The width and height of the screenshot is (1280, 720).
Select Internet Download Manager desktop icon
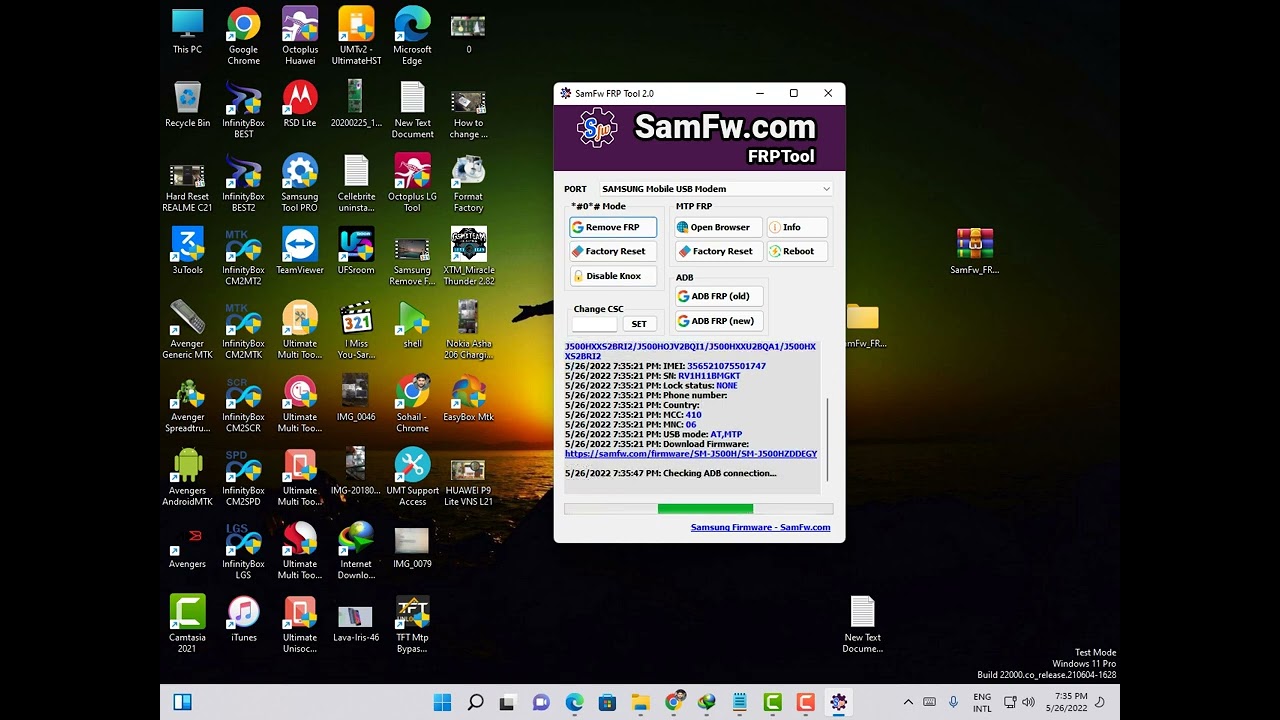pyautogui.click(x=356, y=552)
